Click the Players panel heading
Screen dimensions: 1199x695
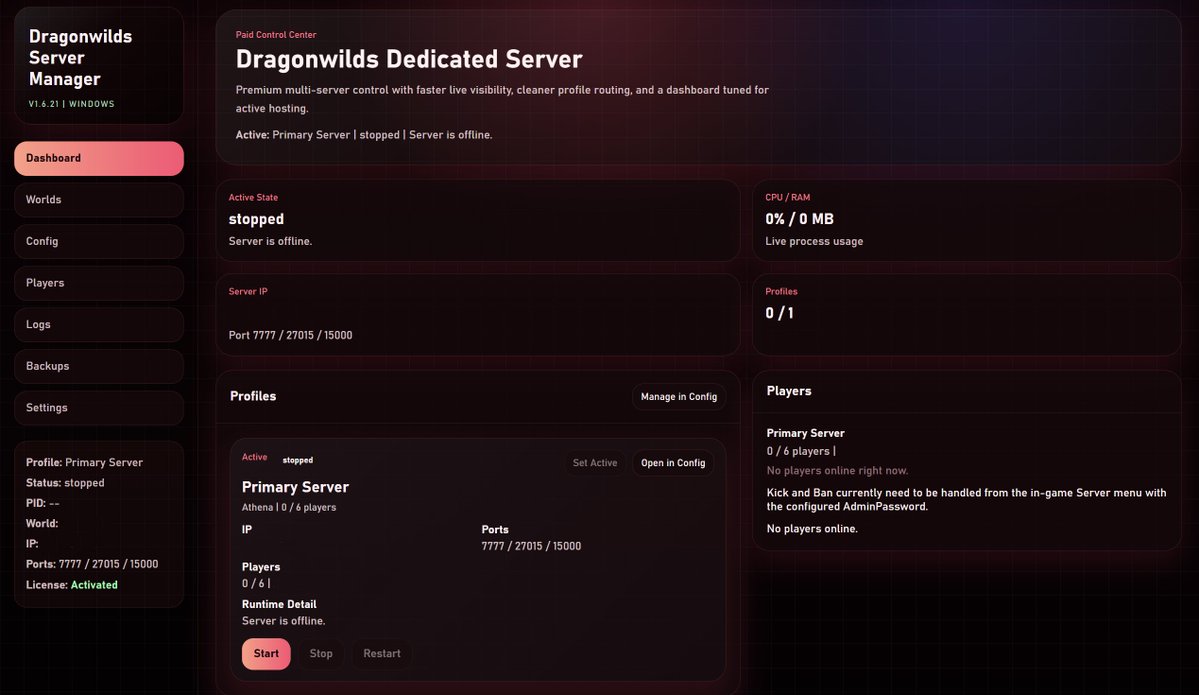coord(789,391)
